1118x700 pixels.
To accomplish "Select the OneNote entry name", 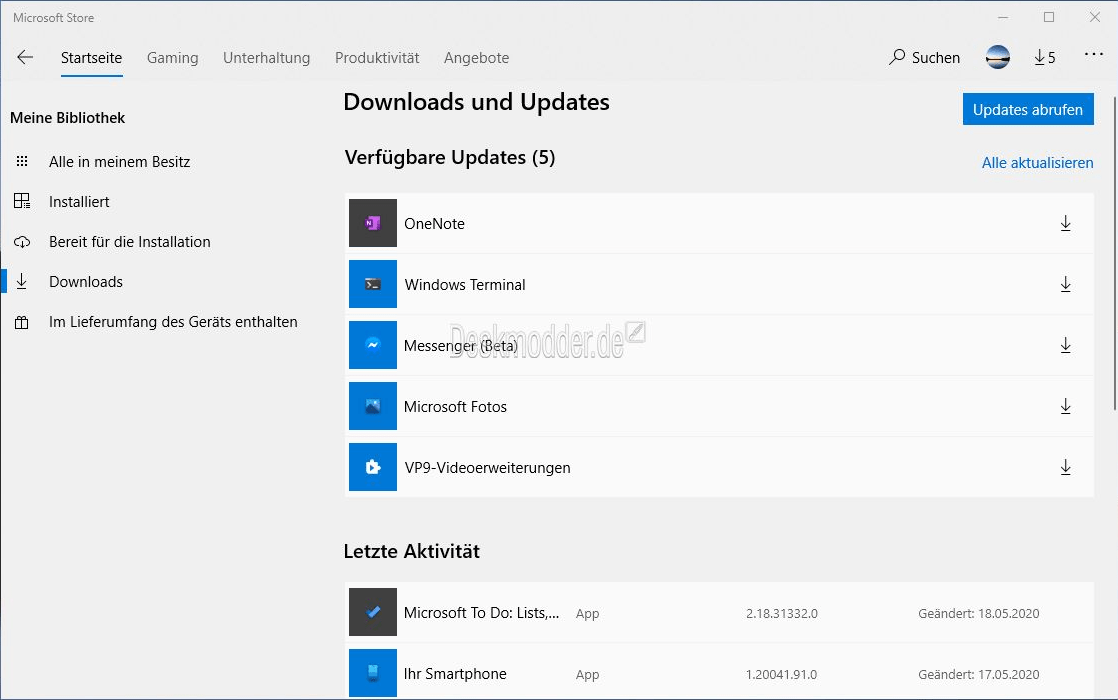I will [x=434, y=224].
